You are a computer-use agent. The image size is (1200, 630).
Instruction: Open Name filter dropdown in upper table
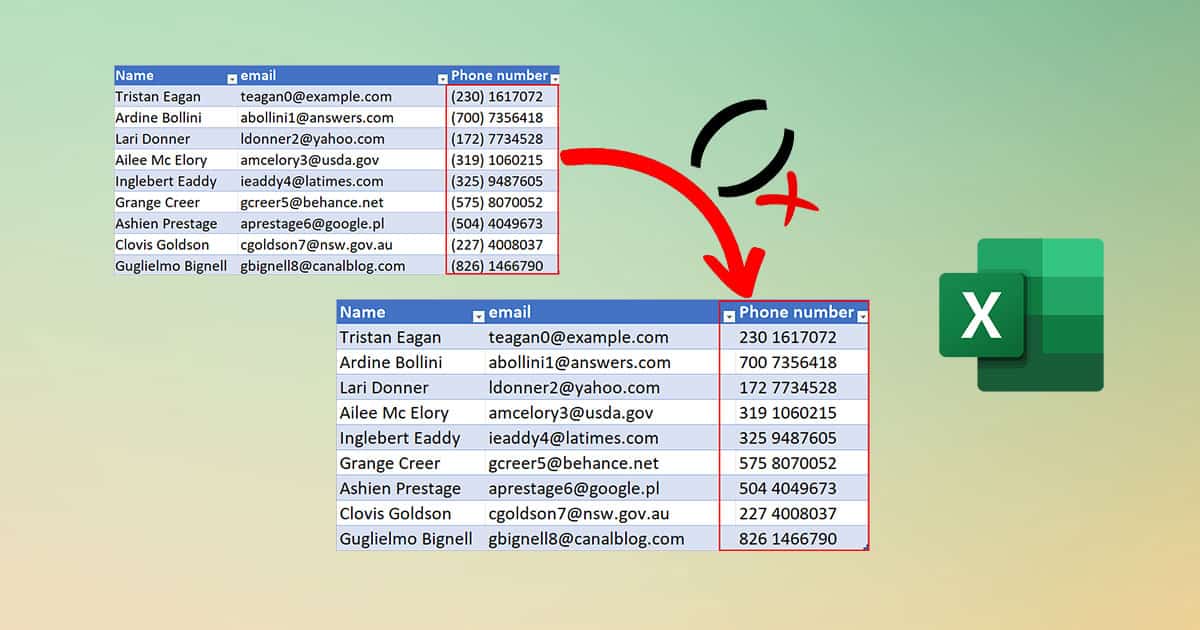click(232, 78)
